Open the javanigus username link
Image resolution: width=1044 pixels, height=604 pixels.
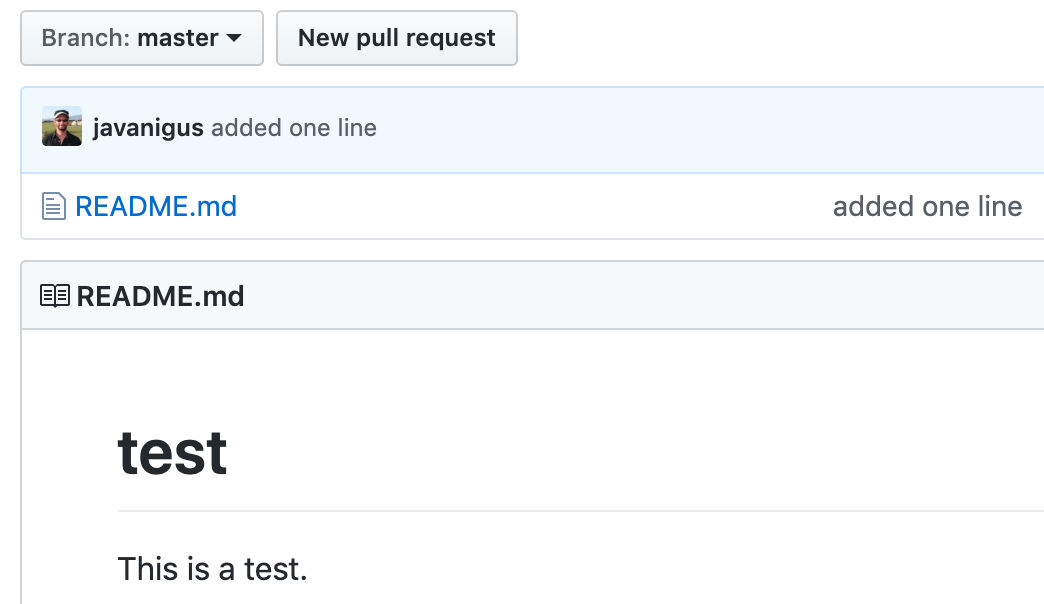pyautogui.click(x=148, y=127)
